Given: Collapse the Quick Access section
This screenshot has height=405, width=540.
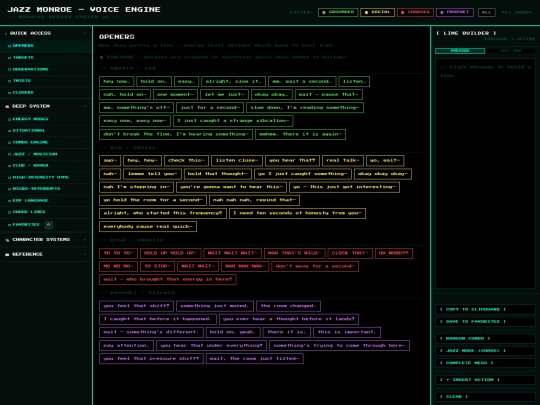Looking at the screenshot, I should click(46, 33).
